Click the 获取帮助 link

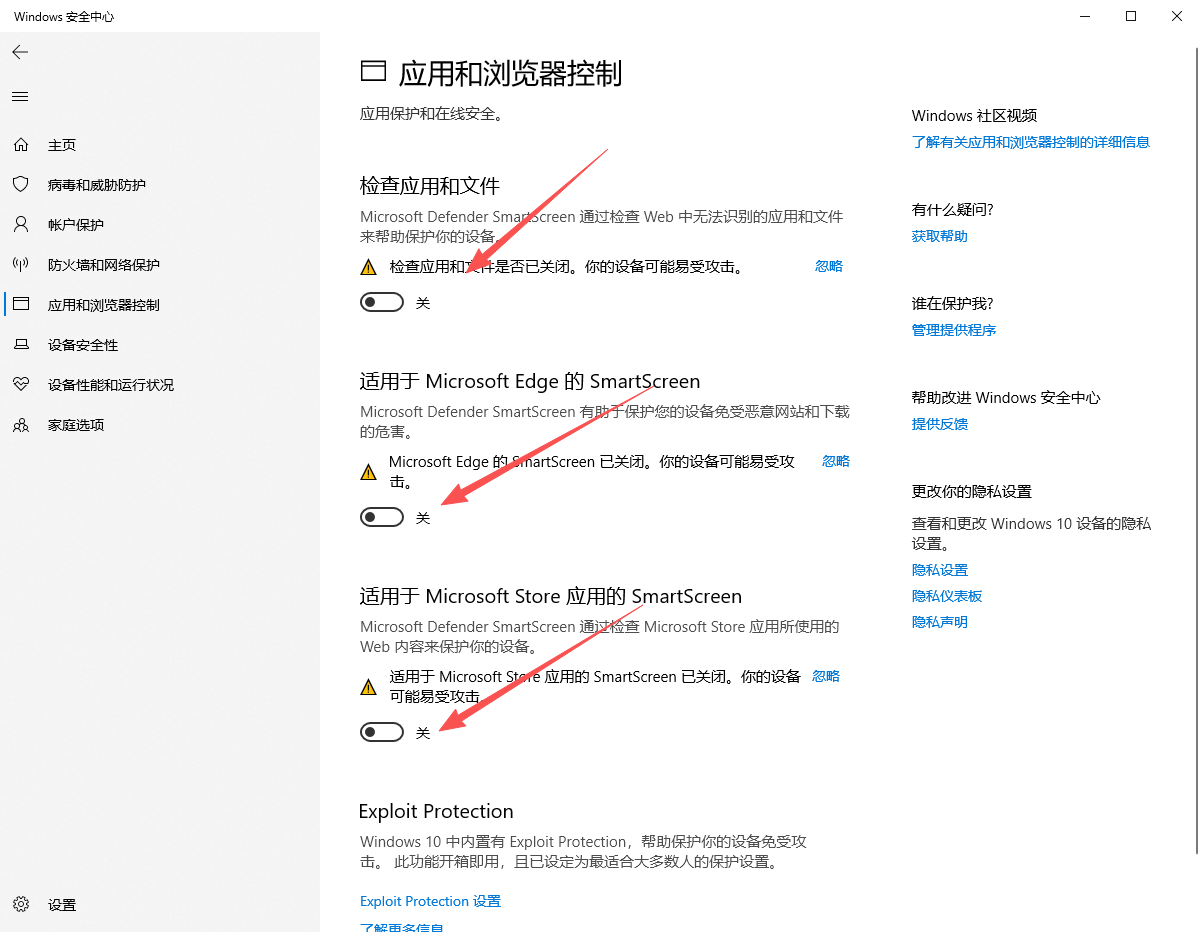pyautogui.click(x=940, y=236)
